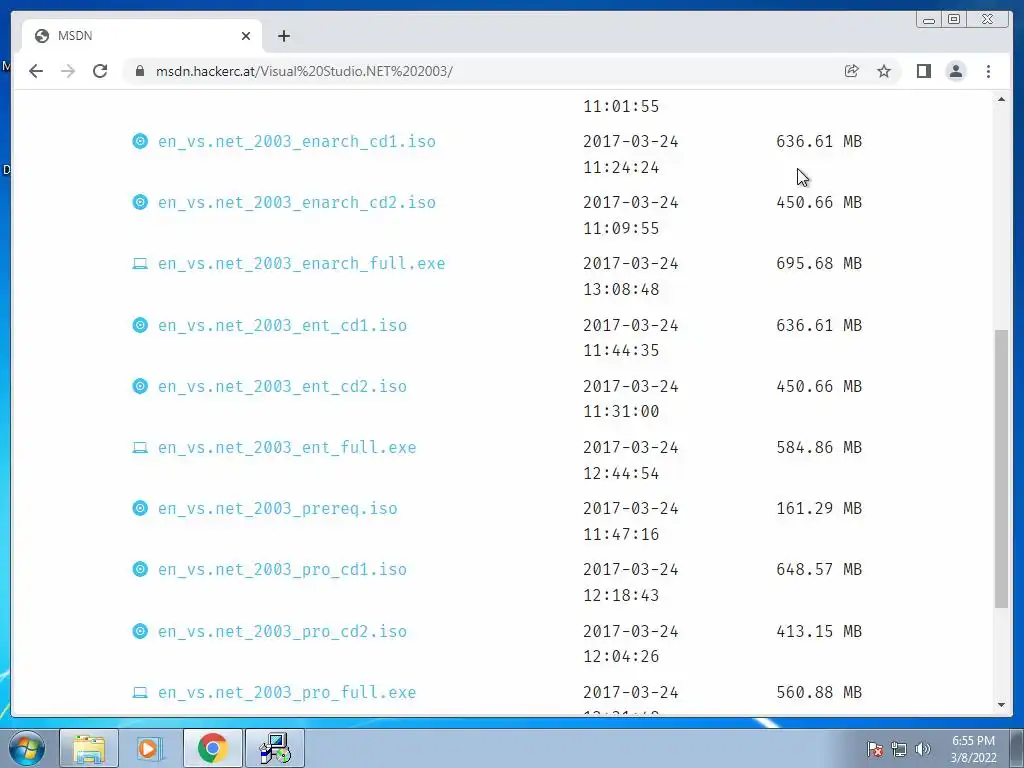1024x768 pixels.
Task: Click disc icon beside enarch_cd2.iso
Action: tap(140, 202)
